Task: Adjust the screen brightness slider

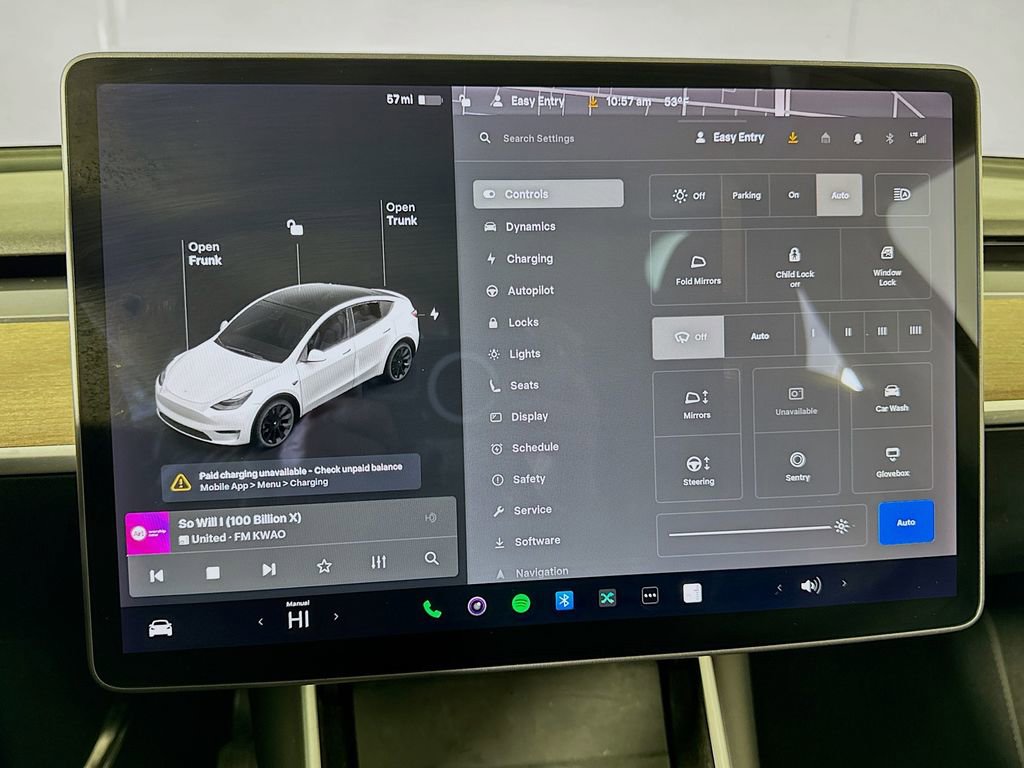Action: (x=760, y=527)
